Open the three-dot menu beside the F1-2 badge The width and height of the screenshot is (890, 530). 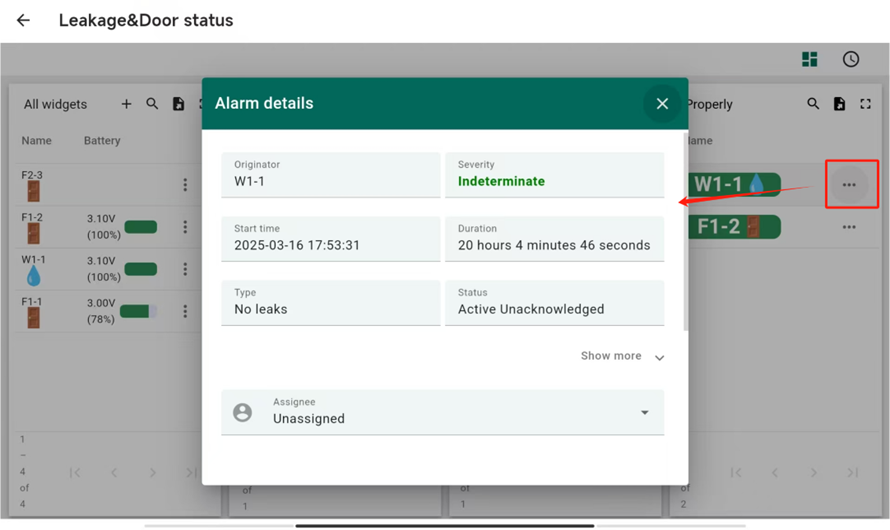[849, 227]
